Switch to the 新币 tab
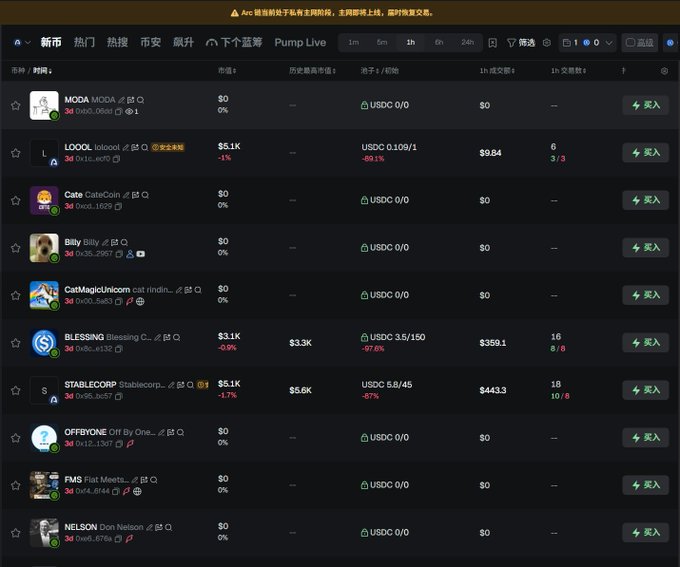 tap(51, 43)
